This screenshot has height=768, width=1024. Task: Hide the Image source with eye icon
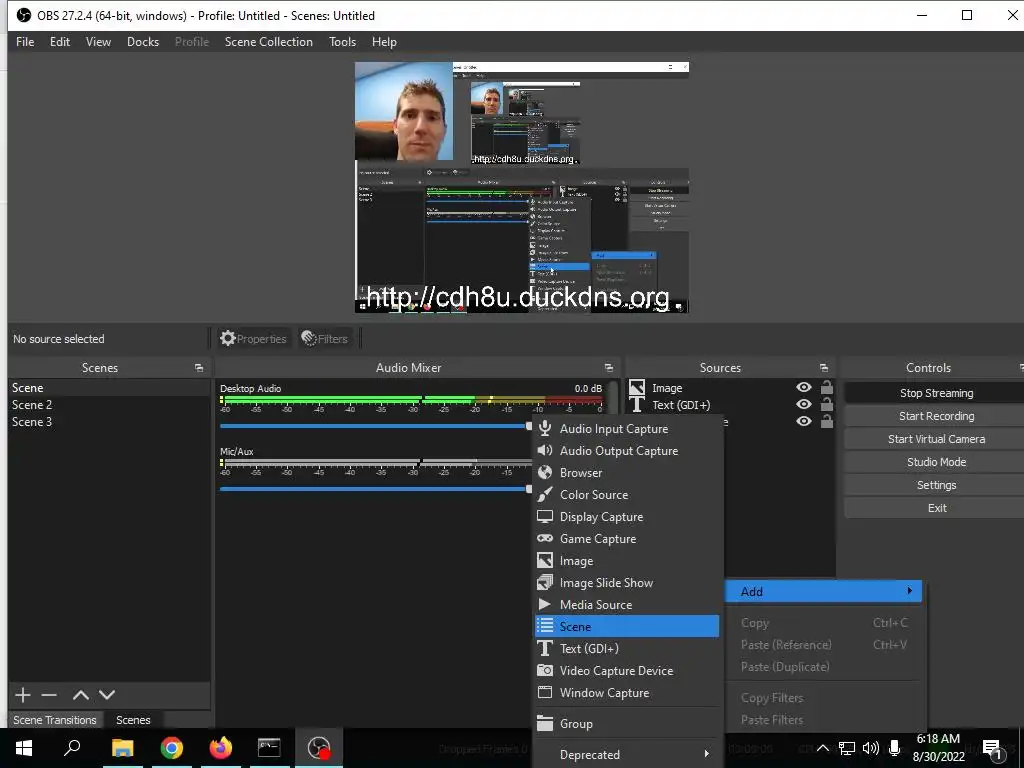(x=804, y=387)
